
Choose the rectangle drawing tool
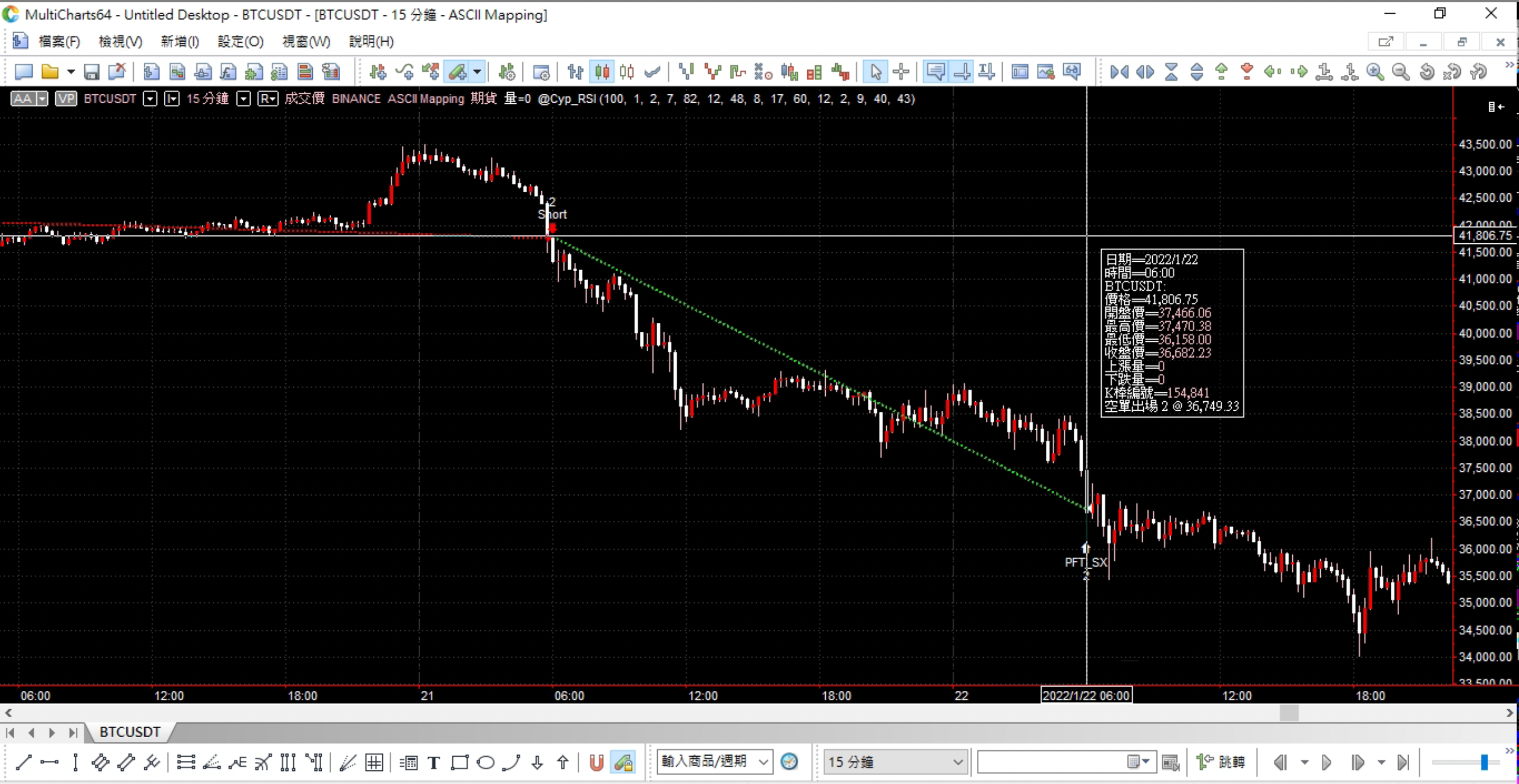[x=459, y=762]
